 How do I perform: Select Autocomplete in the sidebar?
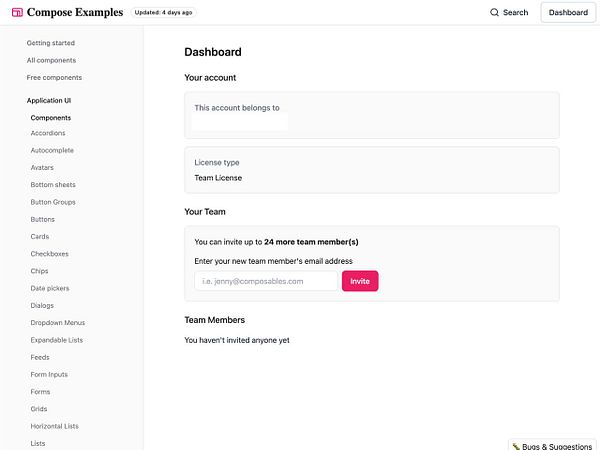[x=52, y=150]
